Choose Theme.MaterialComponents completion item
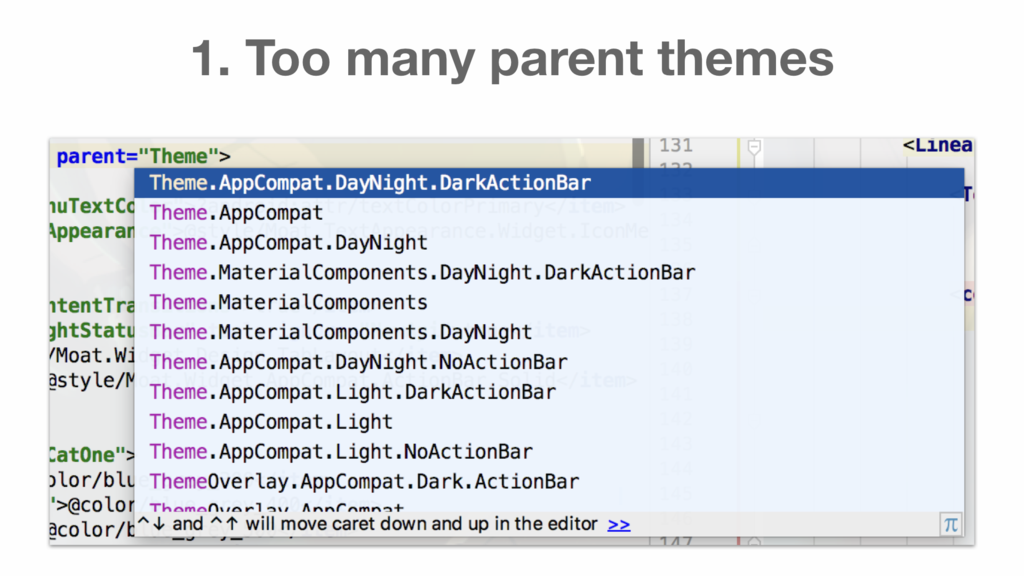Viewport: 1024px width, 576px height. tap(549, 302)
